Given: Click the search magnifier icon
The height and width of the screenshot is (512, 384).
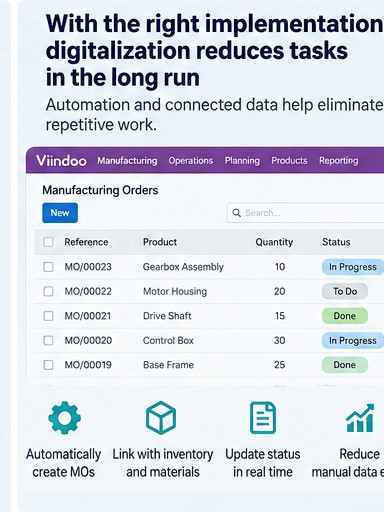Looking at the screenshot, I should point(237,213).
